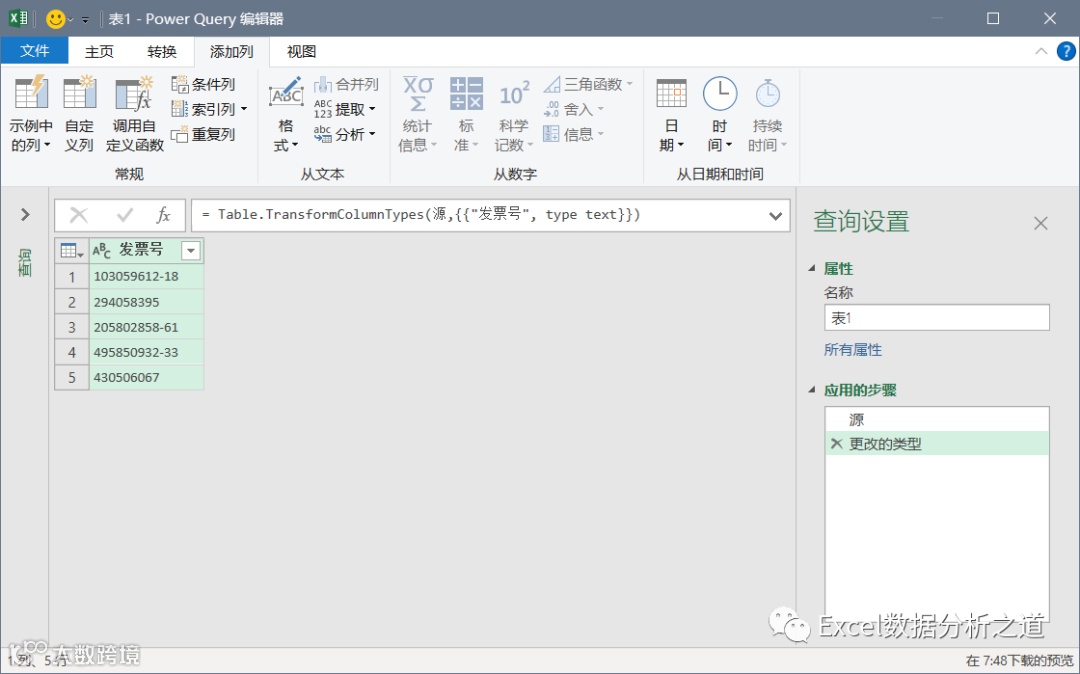Open the Time (时间) menu
The image size is (1080, 674).
click(720, 114)
